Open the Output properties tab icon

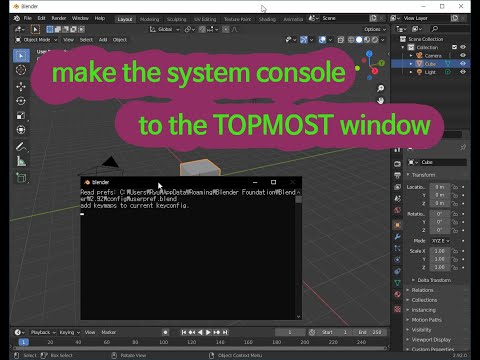[x=397, y=175]
